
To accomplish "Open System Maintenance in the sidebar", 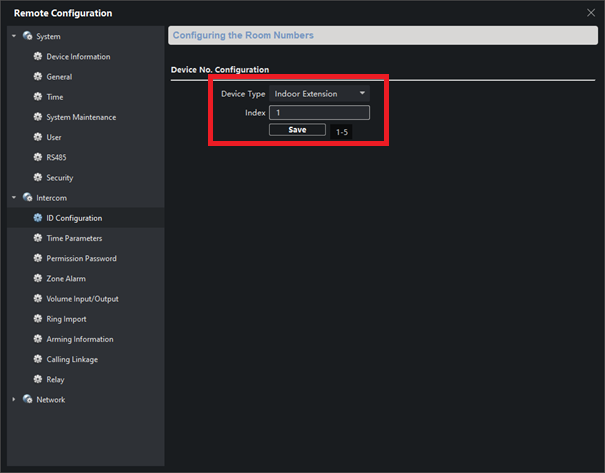I will point(81,117).
